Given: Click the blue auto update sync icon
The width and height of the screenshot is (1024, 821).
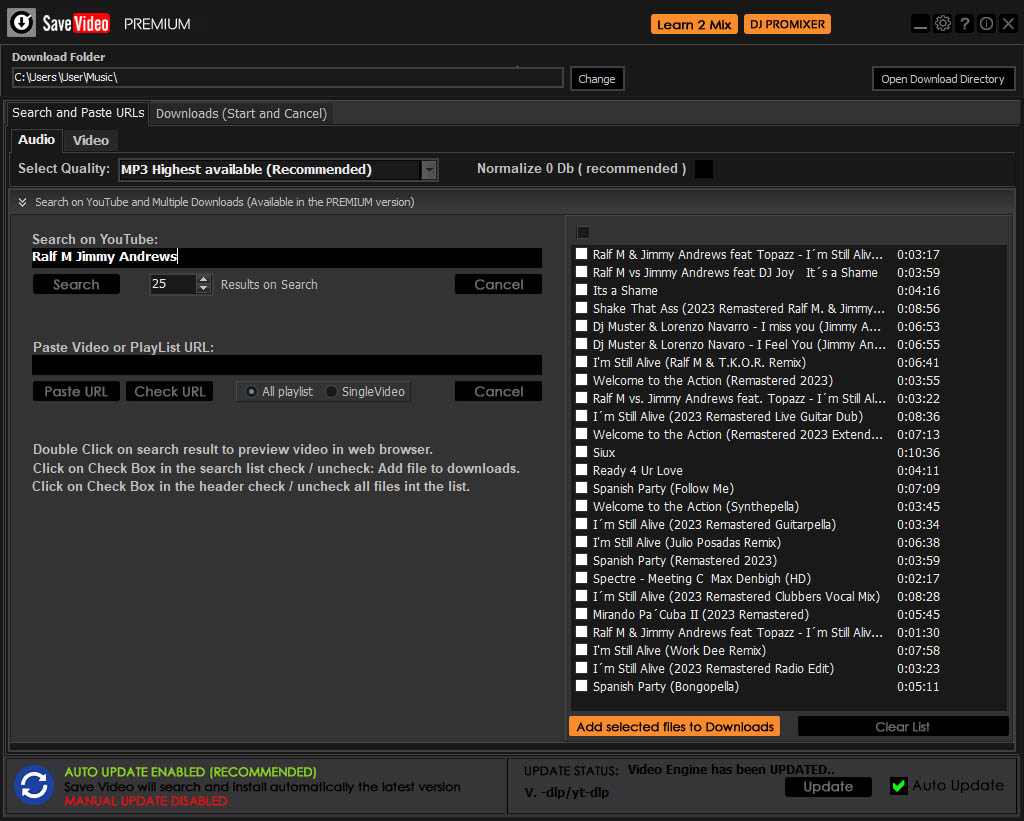Looking at the screenshot, I should [x=35, y=785].
